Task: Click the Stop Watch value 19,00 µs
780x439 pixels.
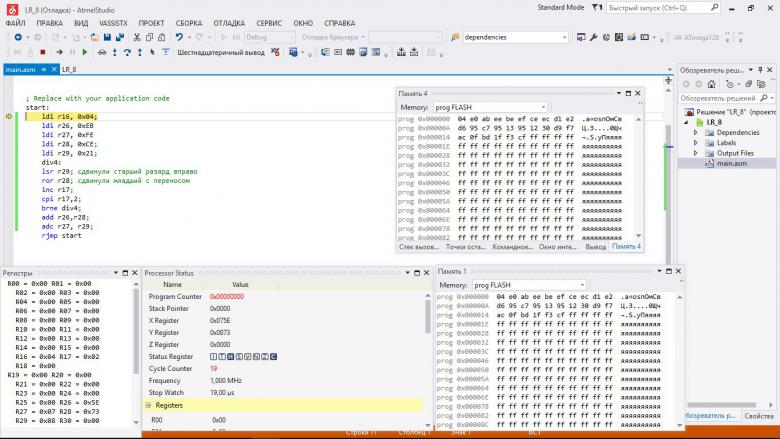Action: pos(222,393)
